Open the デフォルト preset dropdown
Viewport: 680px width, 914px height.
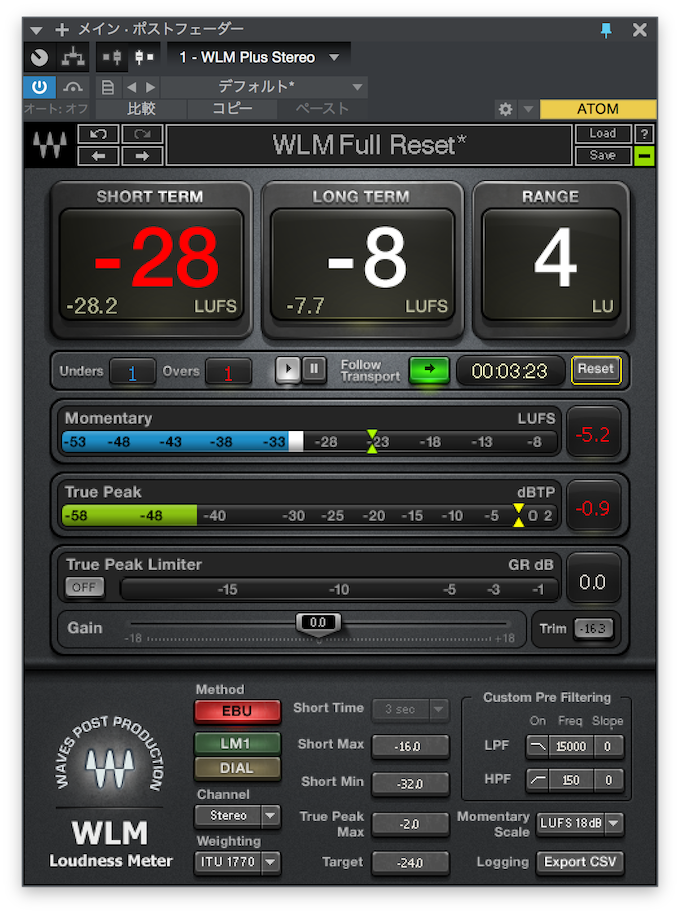tap(264, 87)
